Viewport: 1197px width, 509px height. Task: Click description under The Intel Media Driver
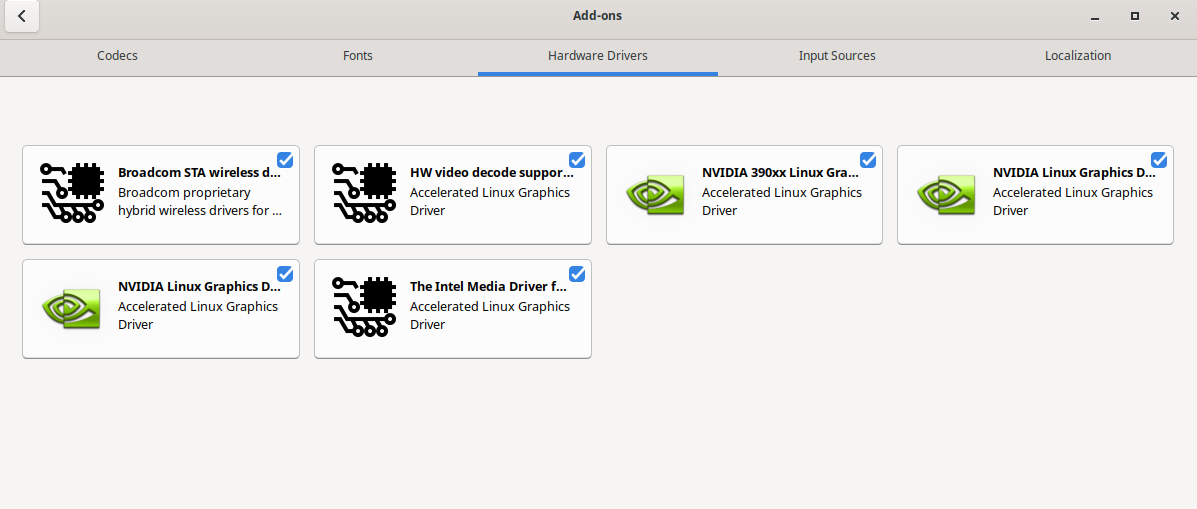pos(490,315)
